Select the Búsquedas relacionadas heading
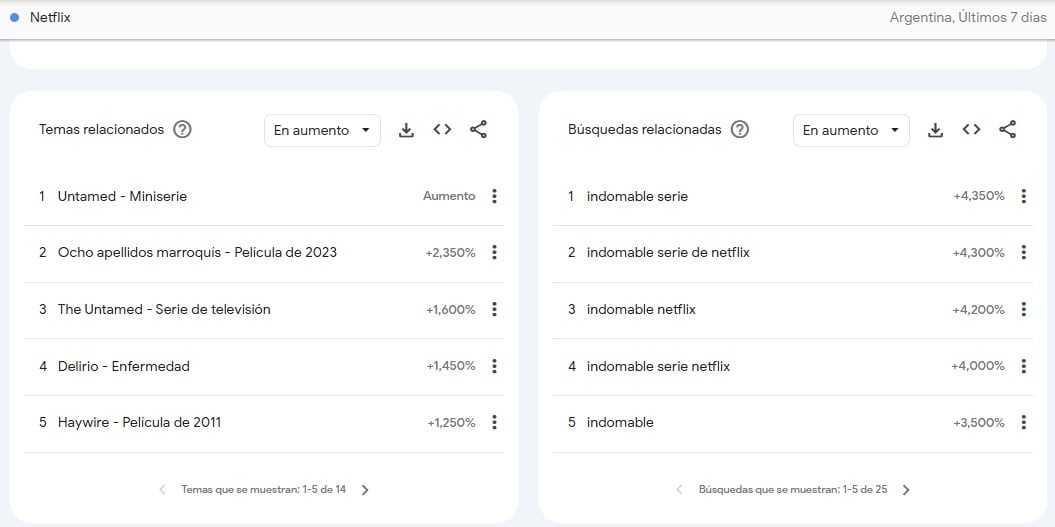 [645, 129]
